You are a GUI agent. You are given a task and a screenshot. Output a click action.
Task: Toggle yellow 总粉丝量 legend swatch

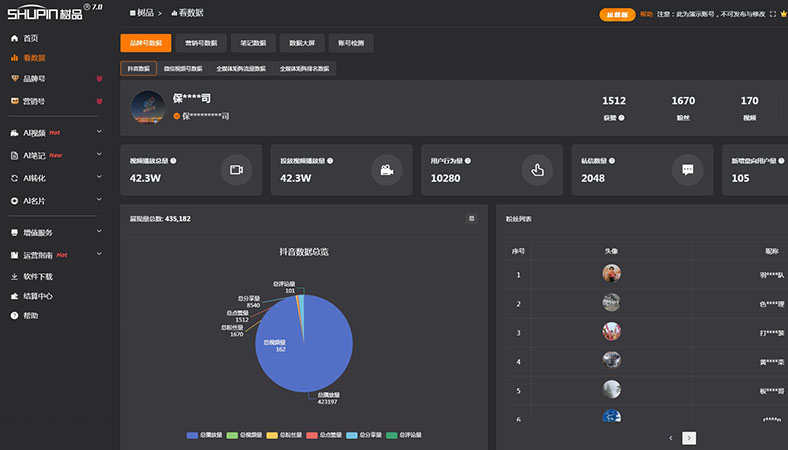tap(272, 435)
